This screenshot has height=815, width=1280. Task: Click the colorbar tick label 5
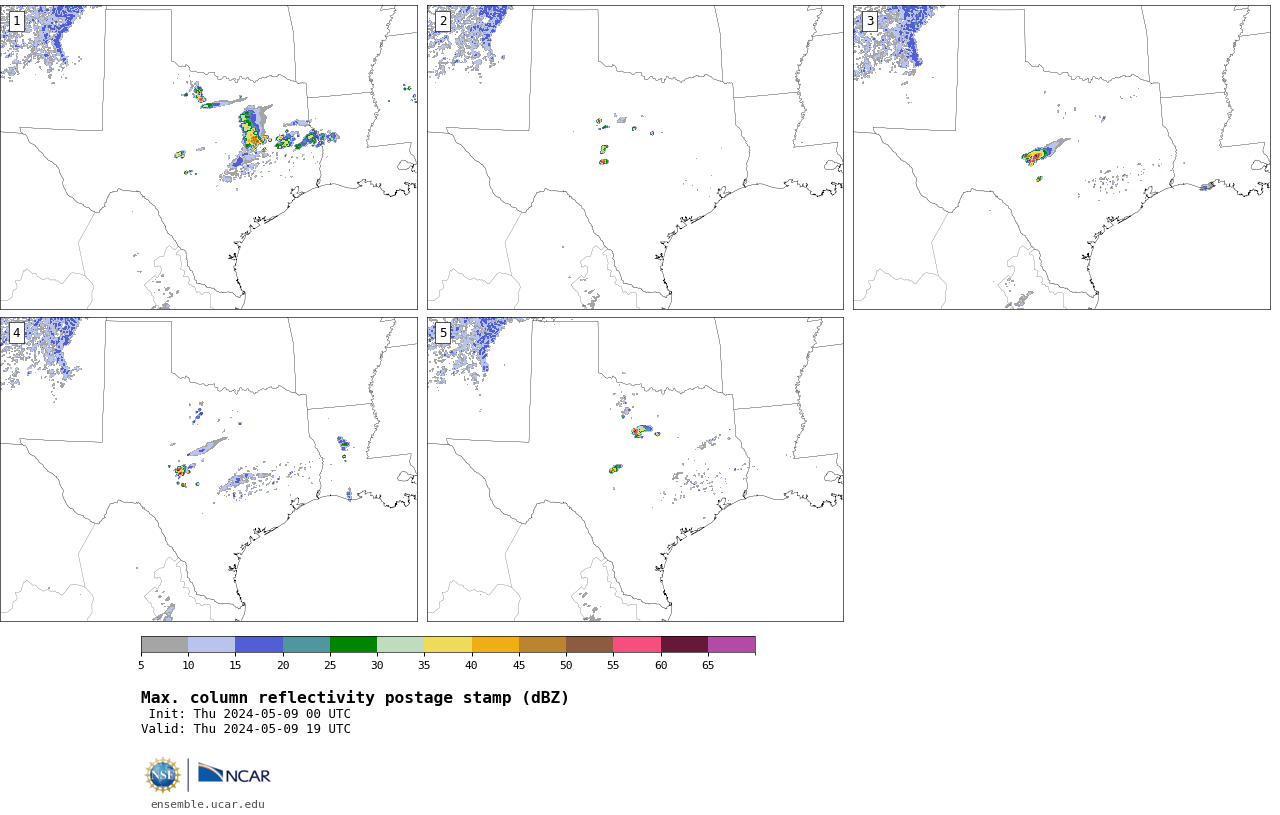(141, 666)
